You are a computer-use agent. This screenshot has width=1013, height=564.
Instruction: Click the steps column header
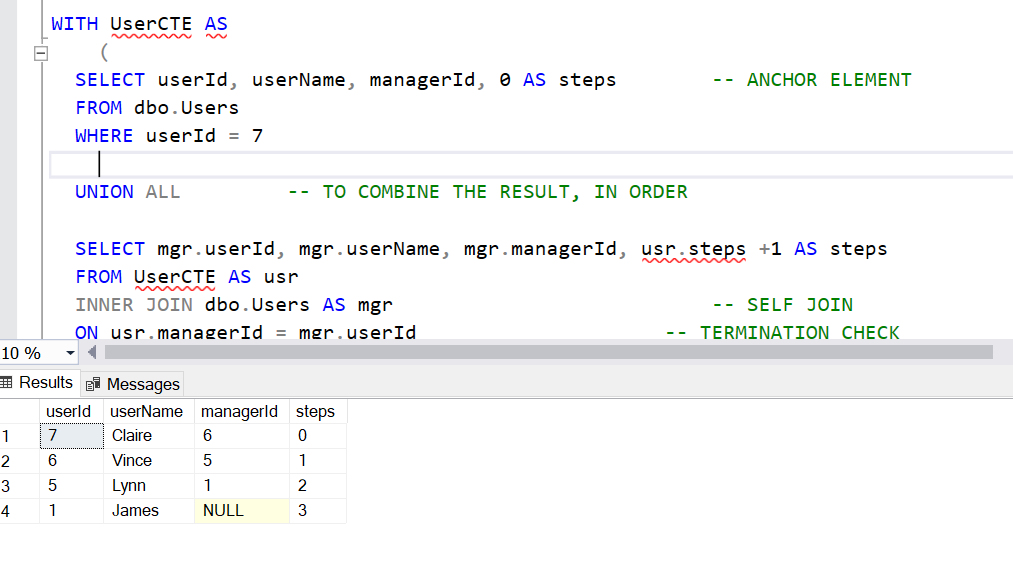pos(315,411)
